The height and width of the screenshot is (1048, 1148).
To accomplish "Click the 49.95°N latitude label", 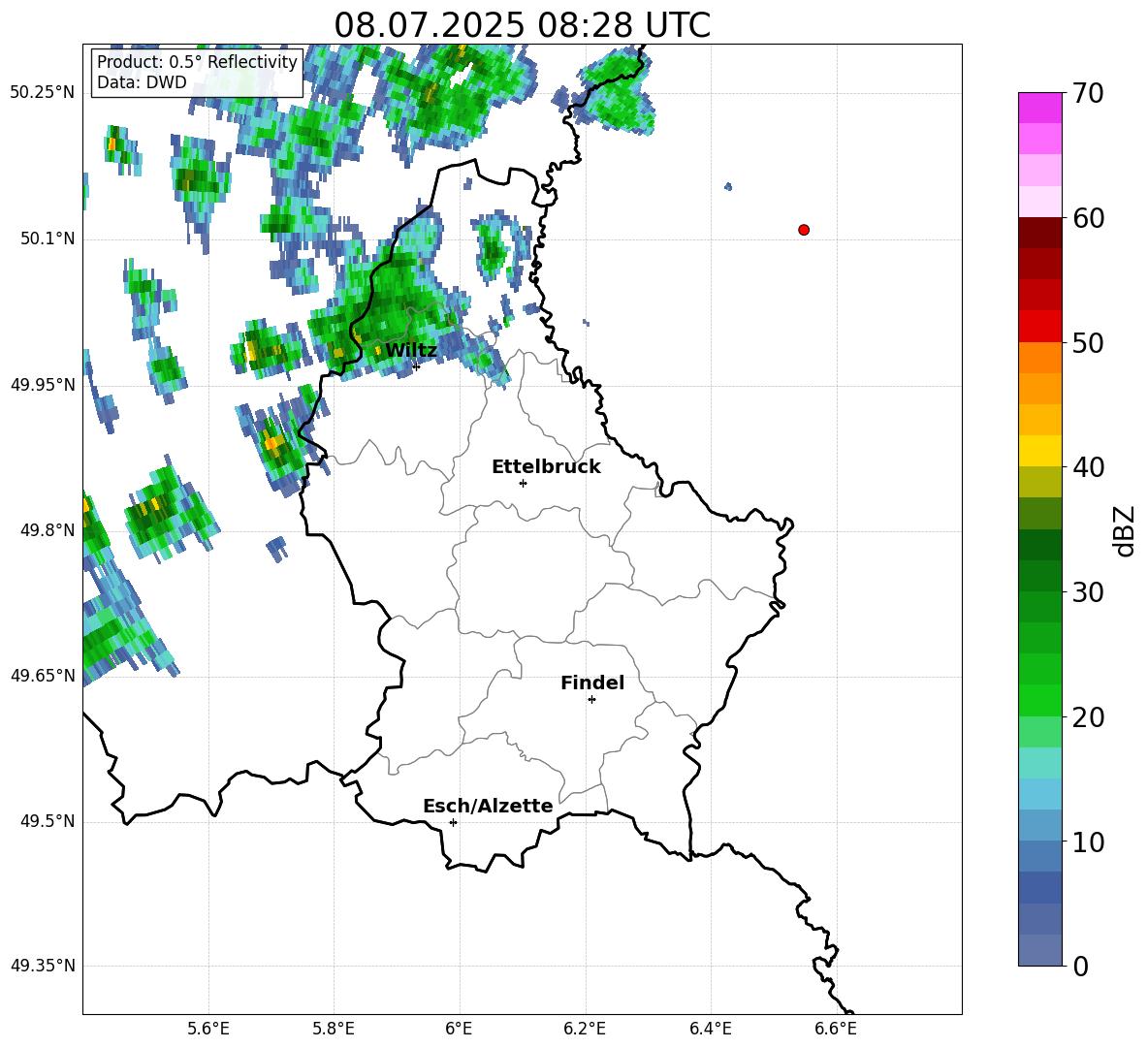I will coord(43,384).
